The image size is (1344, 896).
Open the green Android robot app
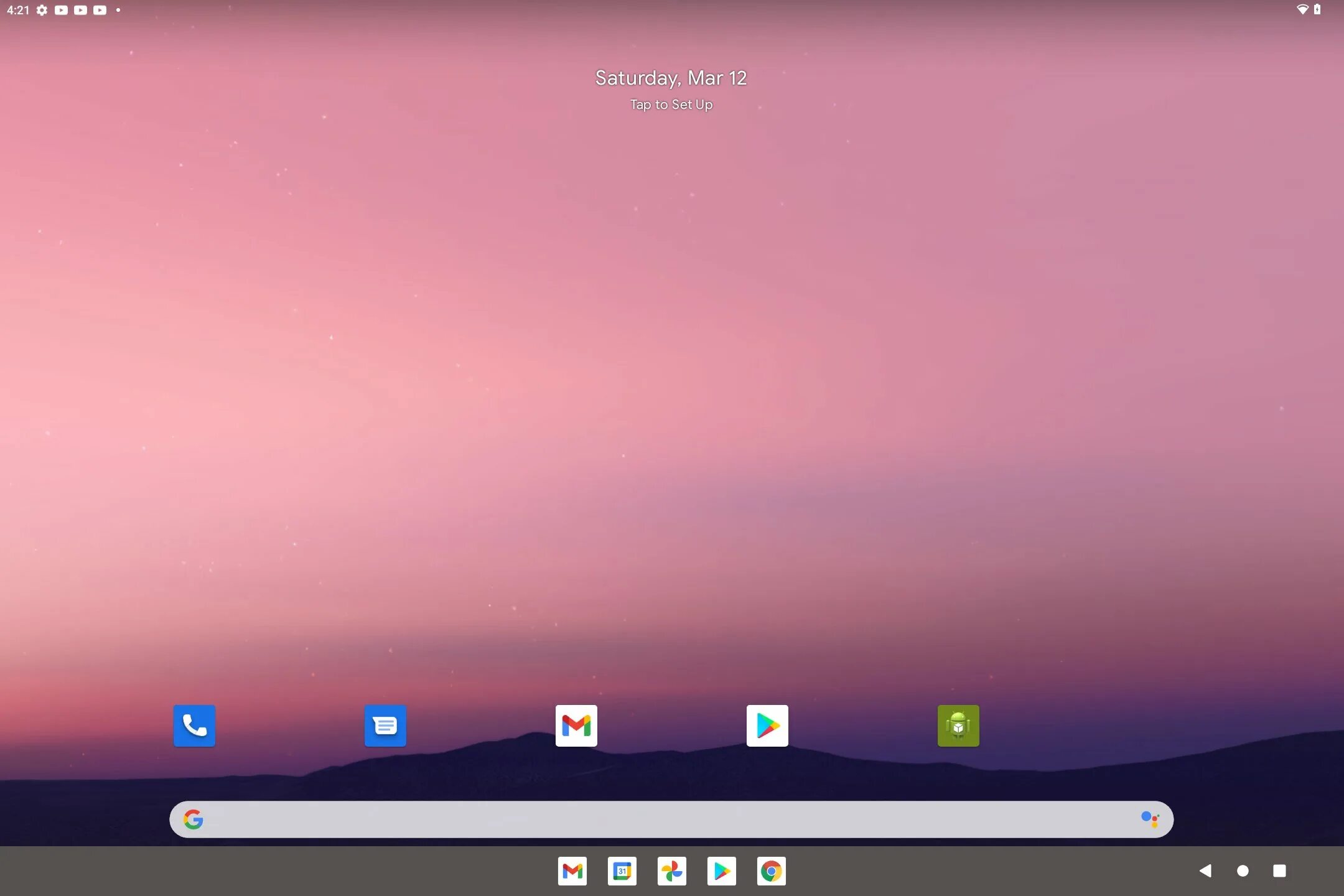point(958,726)
